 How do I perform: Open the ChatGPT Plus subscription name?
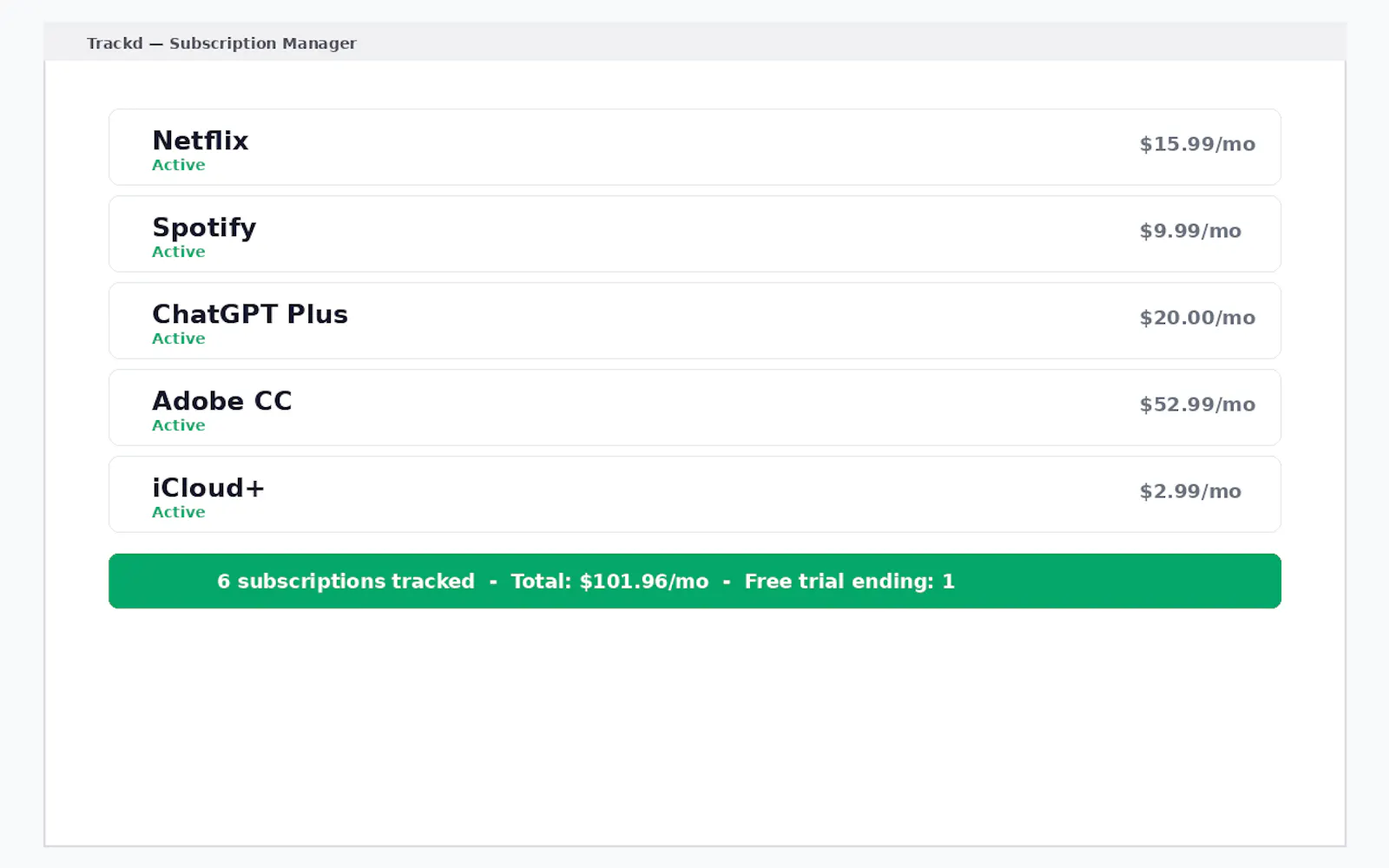(250, 313)
